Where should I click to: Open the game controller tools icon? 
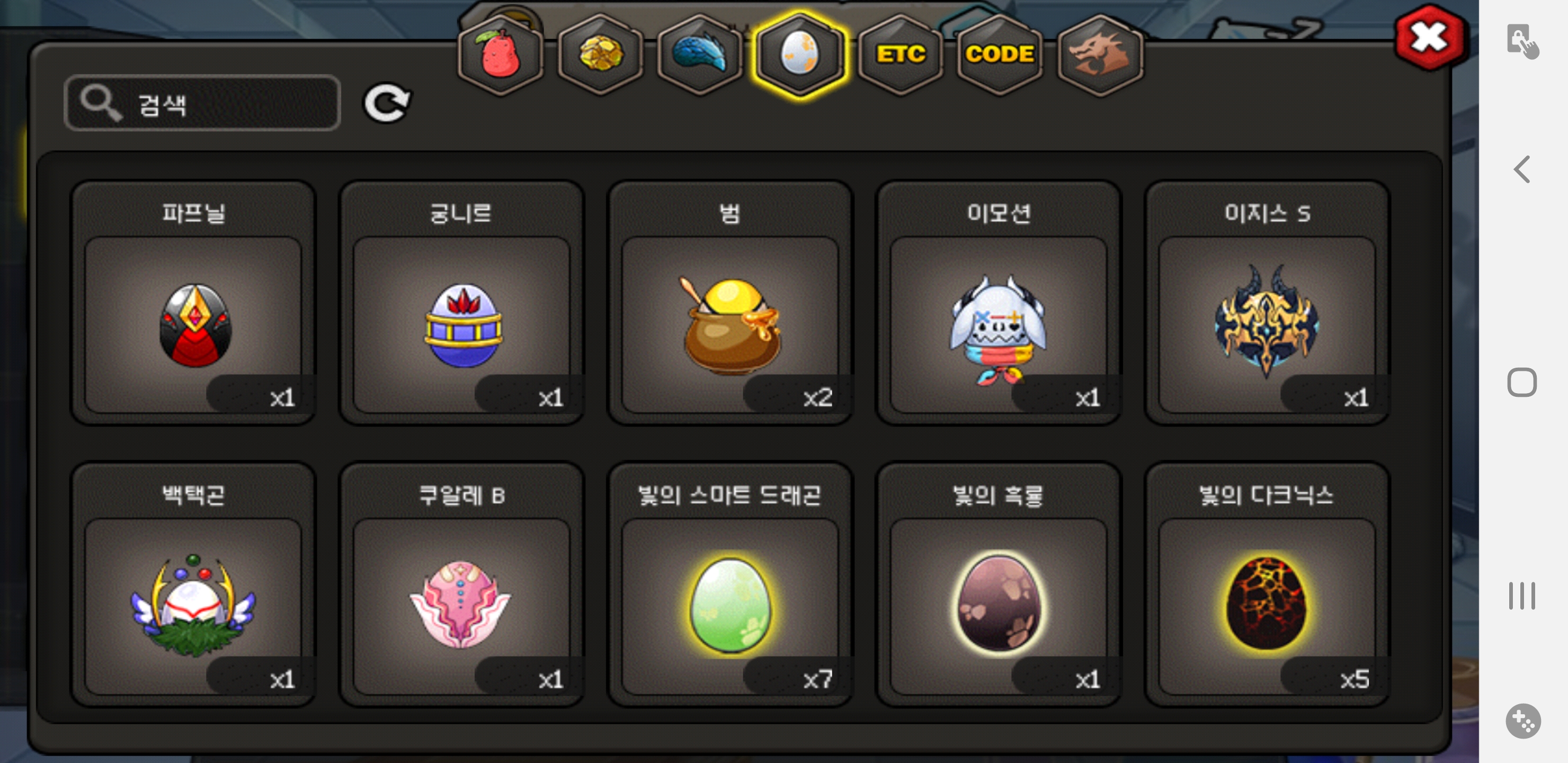click(x=1523, y=721)
